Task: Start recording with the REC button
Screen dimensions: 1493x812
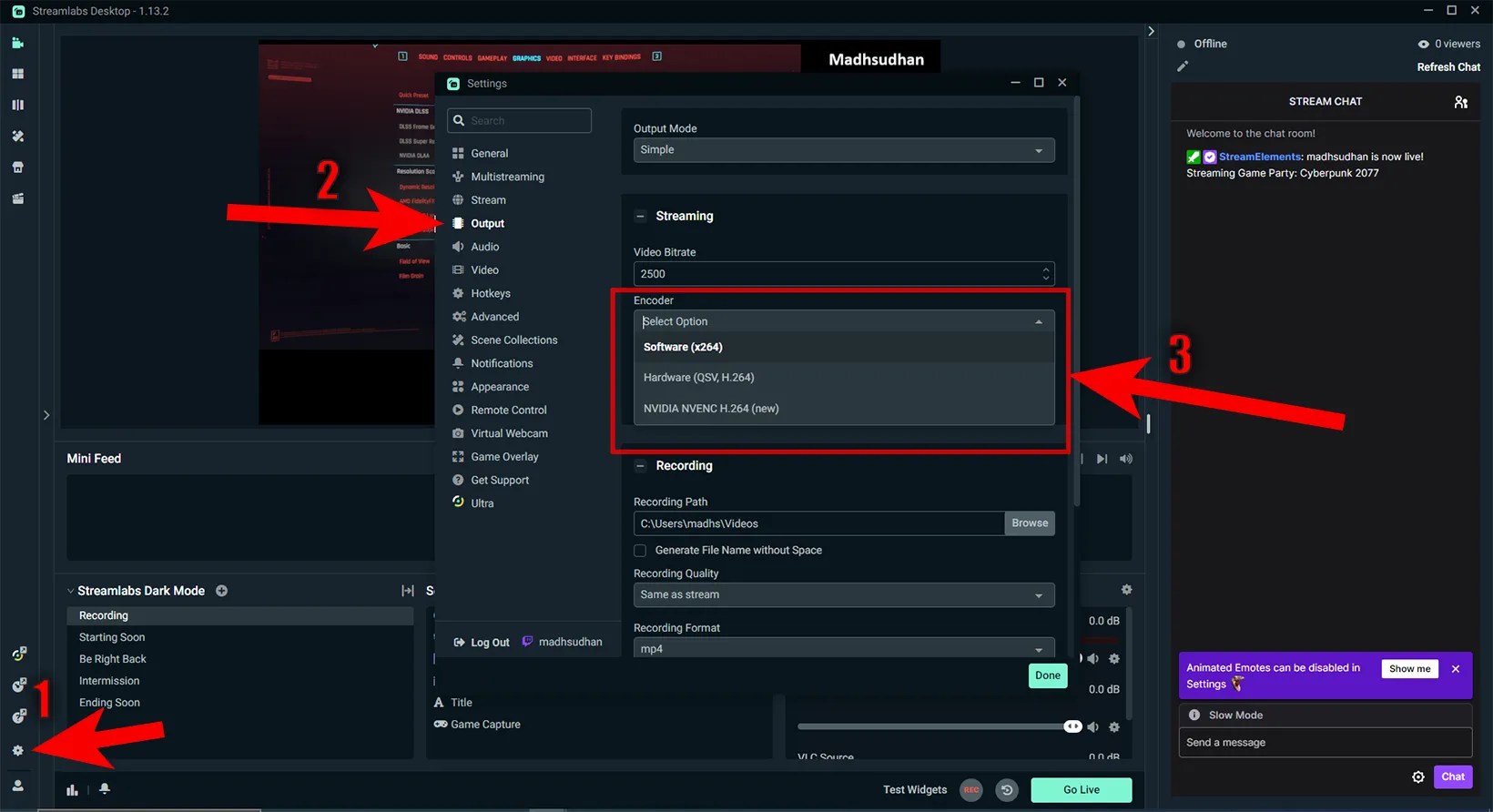Action: click(x=971, y=790)
